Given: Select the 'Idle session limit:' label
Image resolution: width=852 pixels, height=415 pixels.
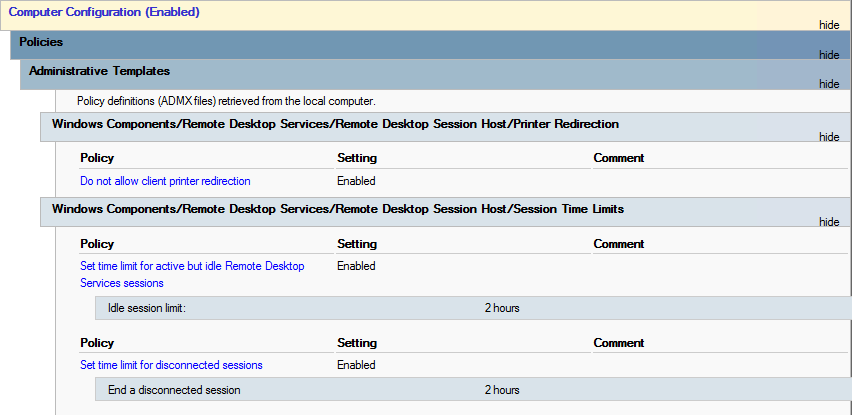Looking at the screenshot, I should click(x=147, y=308).
